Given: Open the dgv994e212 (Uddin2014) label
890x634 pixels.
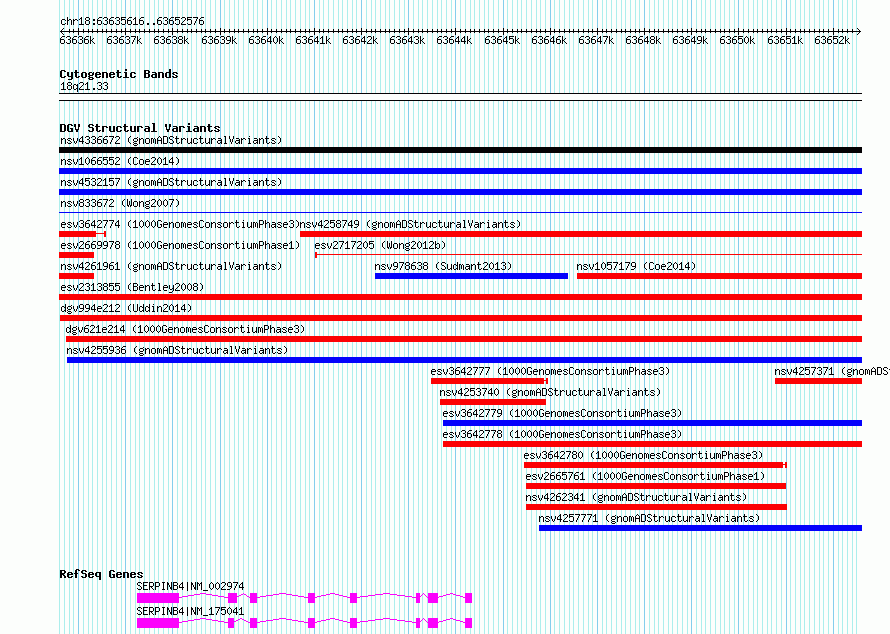Looking at the screenshot, I should 126,308.
